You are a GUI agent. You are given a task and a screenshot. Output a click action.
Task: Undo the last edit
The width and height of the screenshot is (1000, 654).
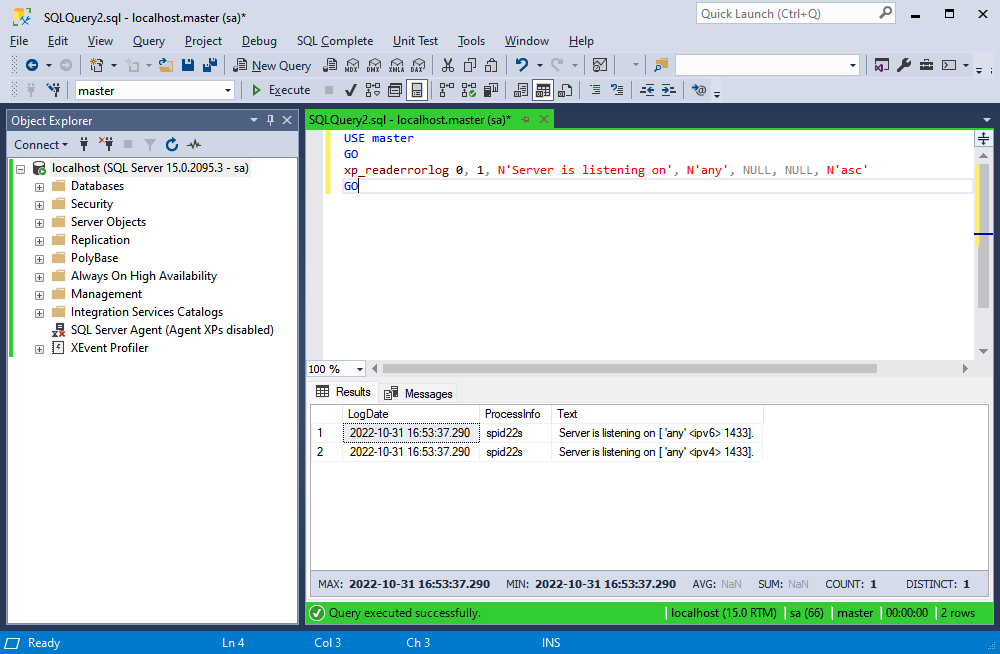point(522,65)
